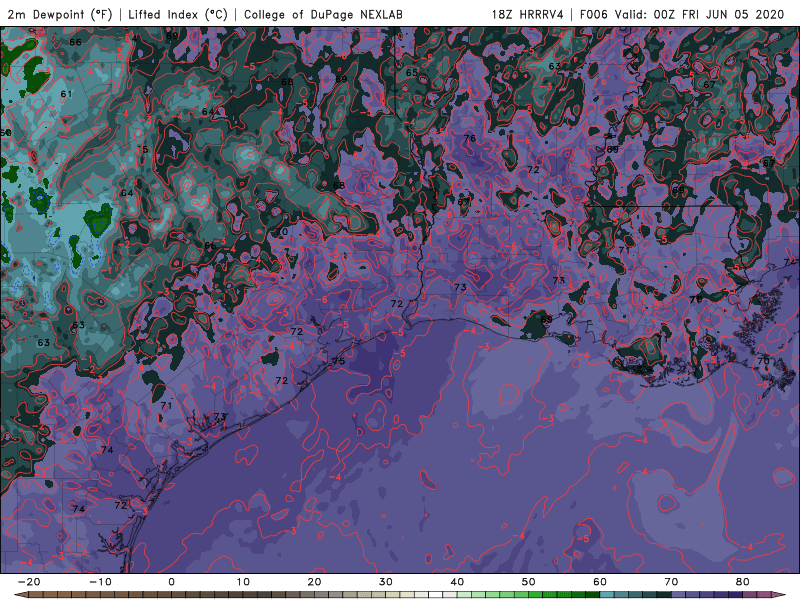Click the 40 color bar tick label
800x600 pixels.
click(457, 582)
